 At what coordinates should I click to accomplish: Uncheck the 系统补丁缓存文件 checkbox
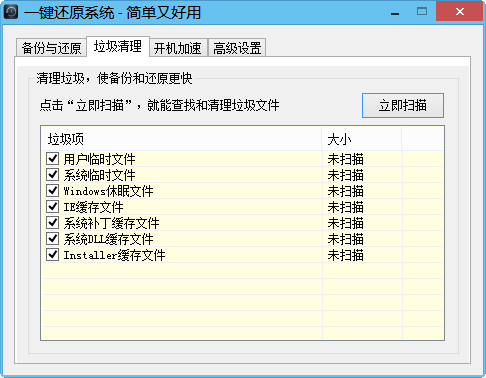coord(53,223)
